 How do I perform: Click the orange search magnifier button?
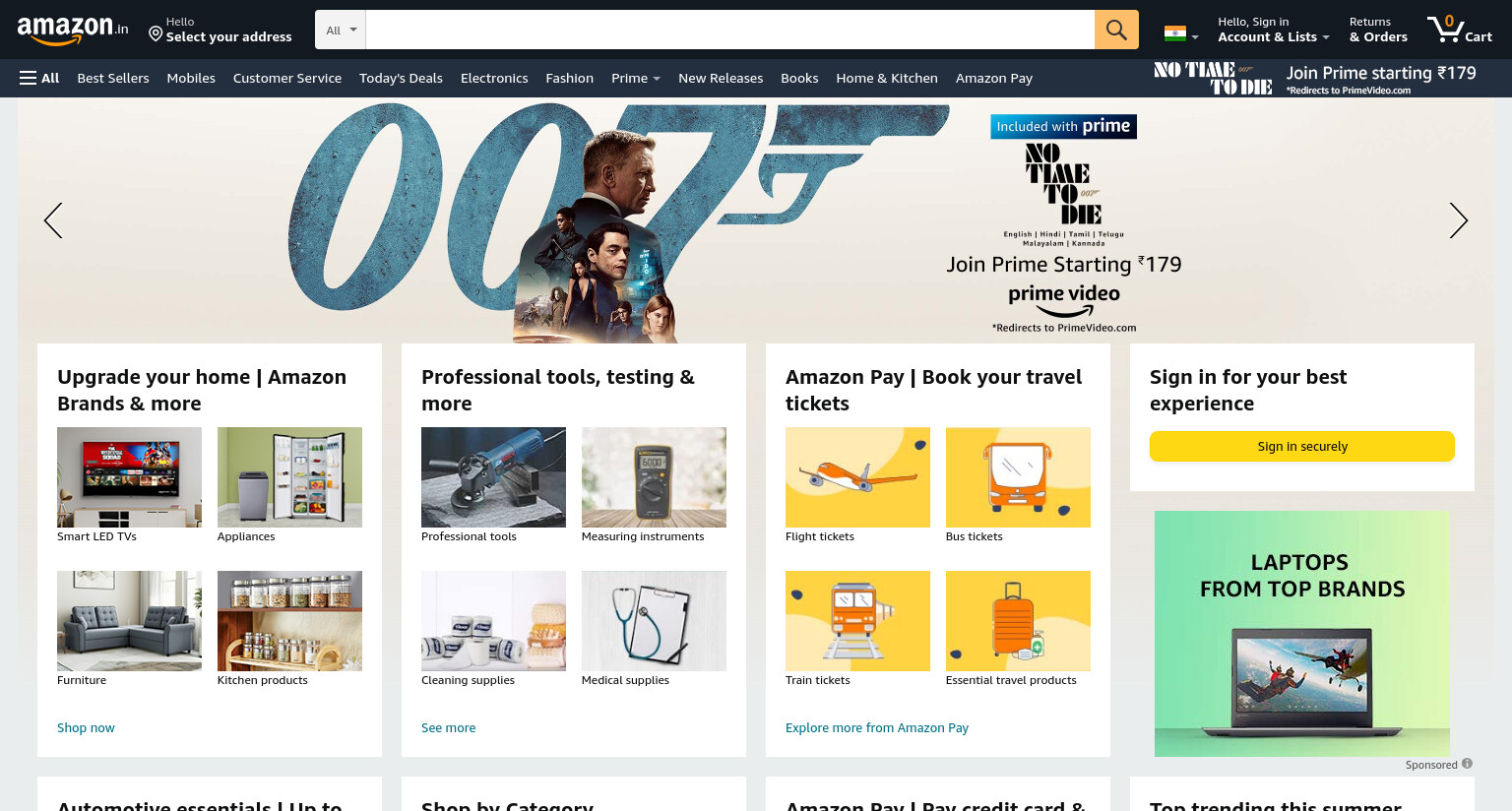1116,30
